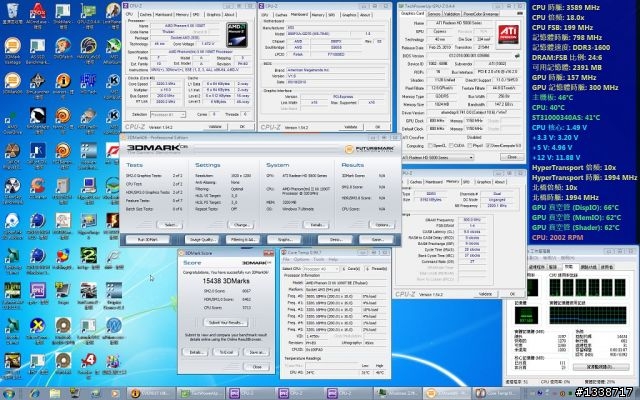Screen dimensions: 640x400
Task: Switch to the Windows Task Manager taskbar button
Action: pos(397,393)
